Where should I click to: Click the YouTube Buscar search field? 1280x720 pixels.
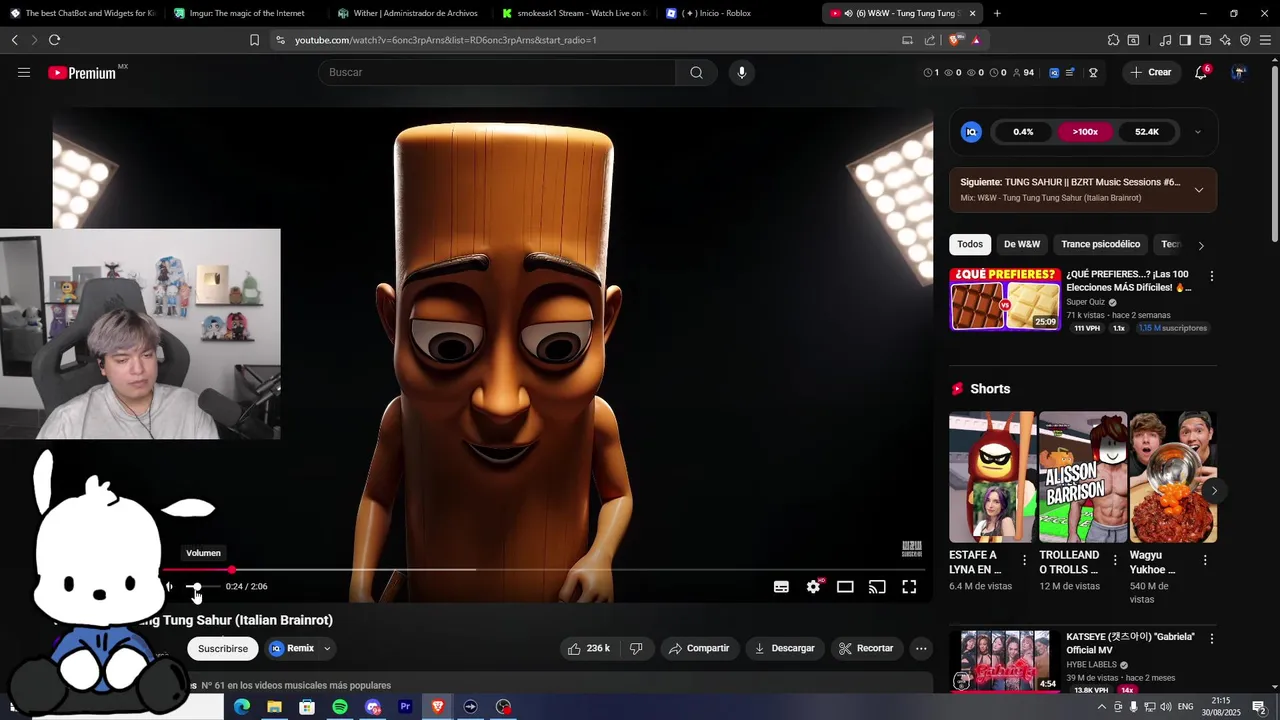tap(497, 72)
